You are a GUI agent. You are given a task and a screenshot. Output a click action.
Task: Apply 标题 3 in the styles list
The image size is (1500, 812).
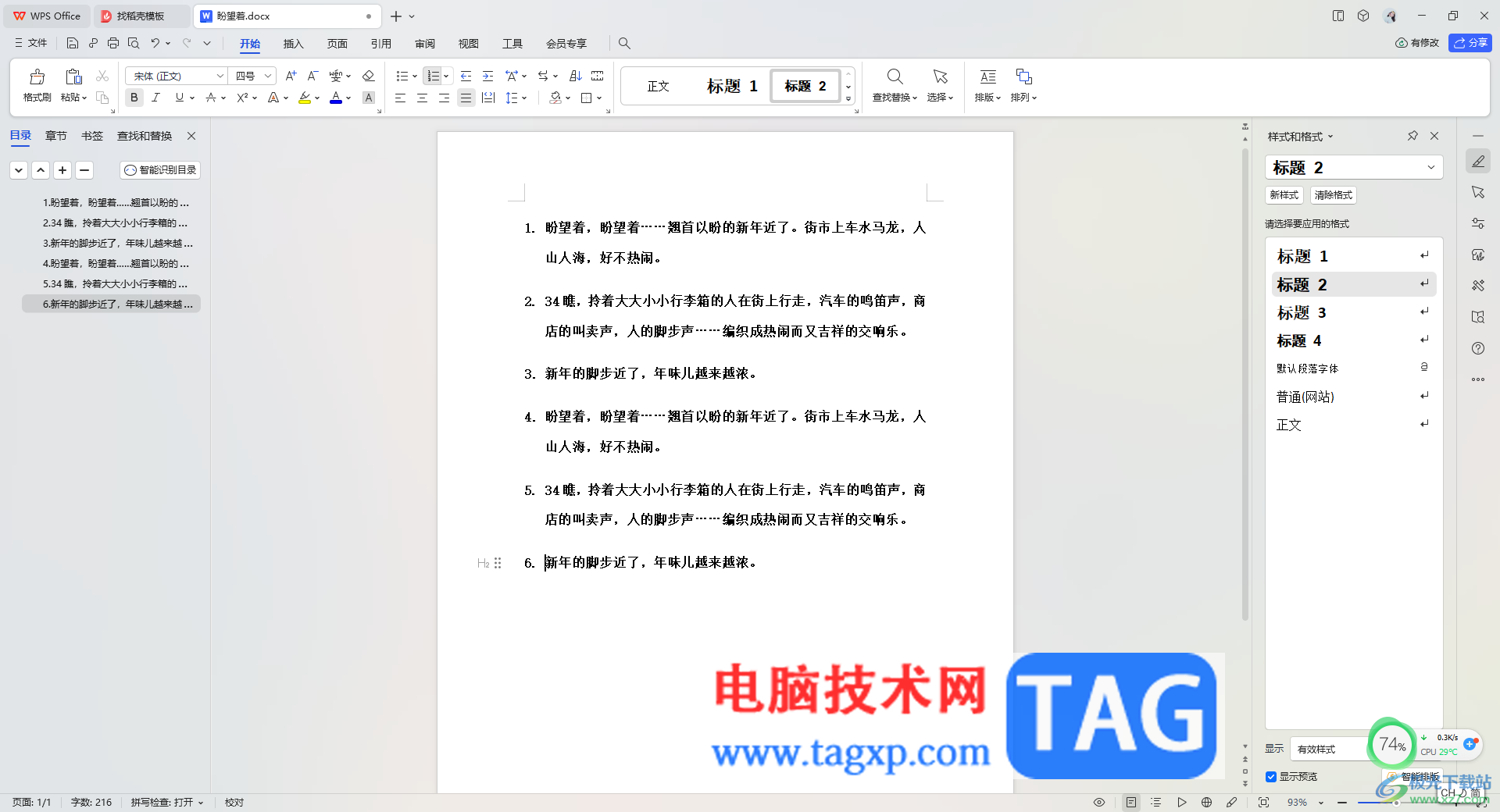1354,312
